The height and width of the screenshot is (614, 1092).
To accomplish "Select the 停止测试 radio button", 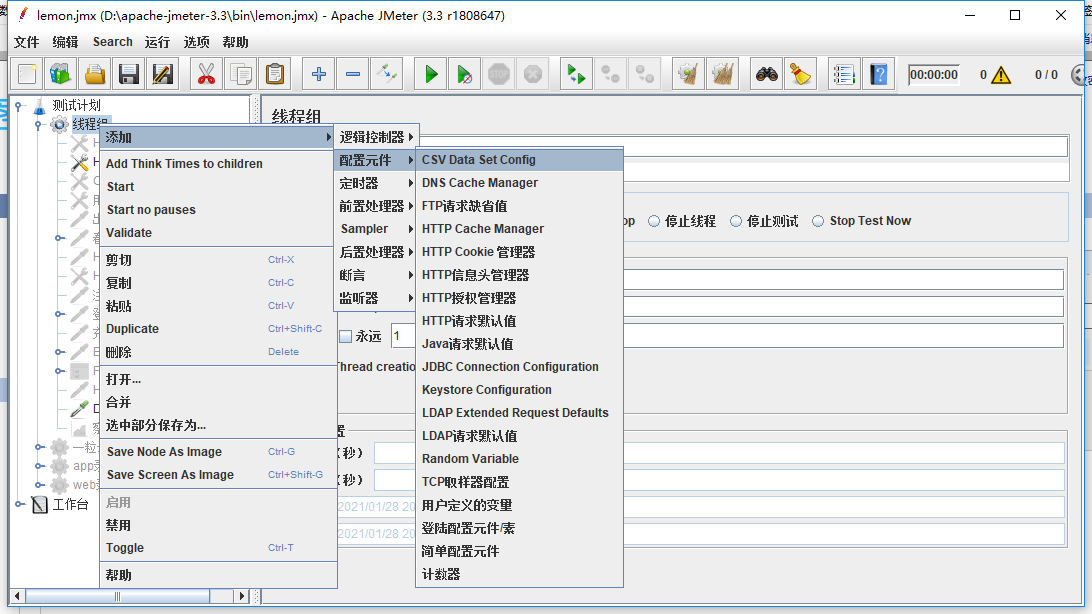I will point(735,221).
